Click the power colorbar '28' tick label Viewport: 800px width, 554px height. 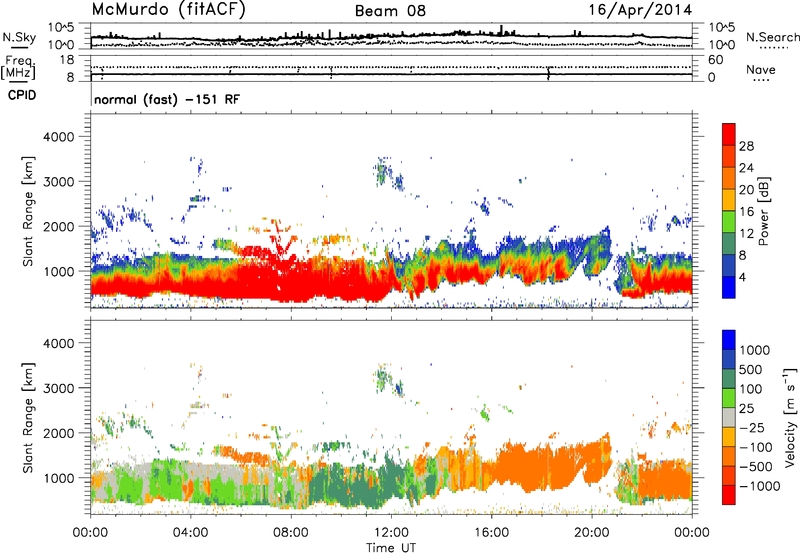(x=746, y=146)
